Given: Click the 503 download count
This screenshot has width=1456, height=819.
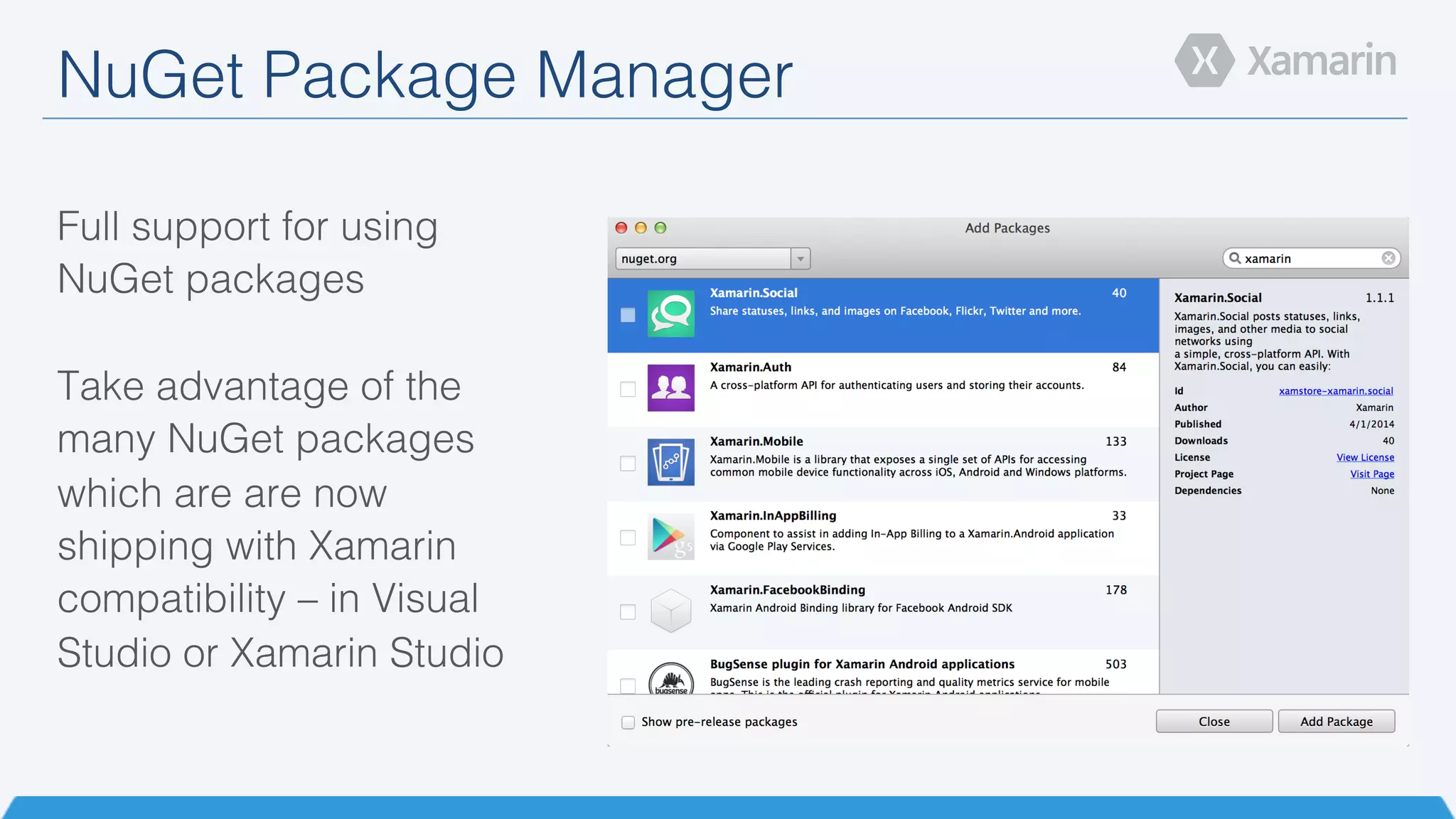Looking at the screenshot, I should [x=1115, y=664].
